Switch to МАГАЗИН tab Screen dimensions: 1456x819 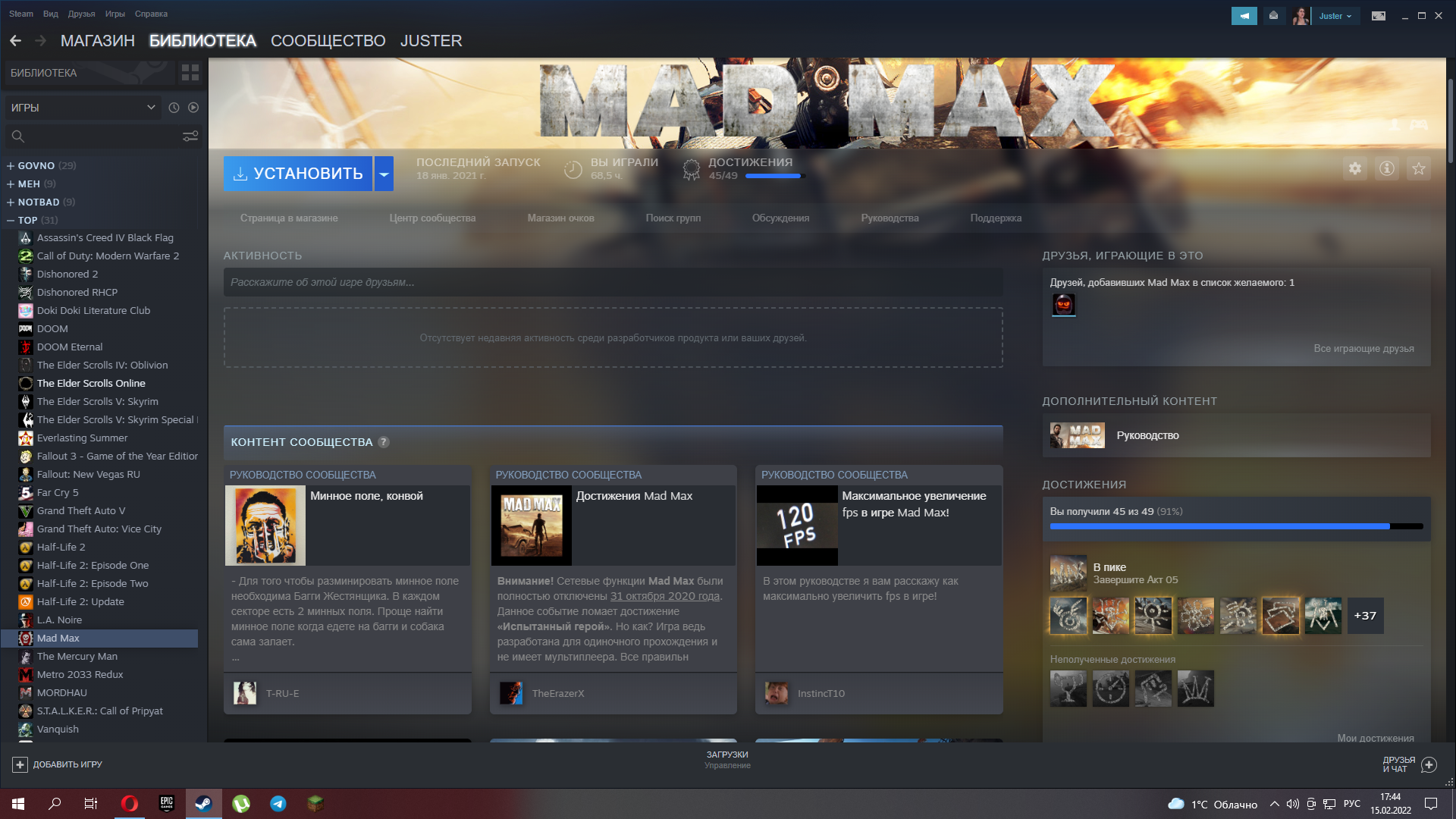point(98,41)
